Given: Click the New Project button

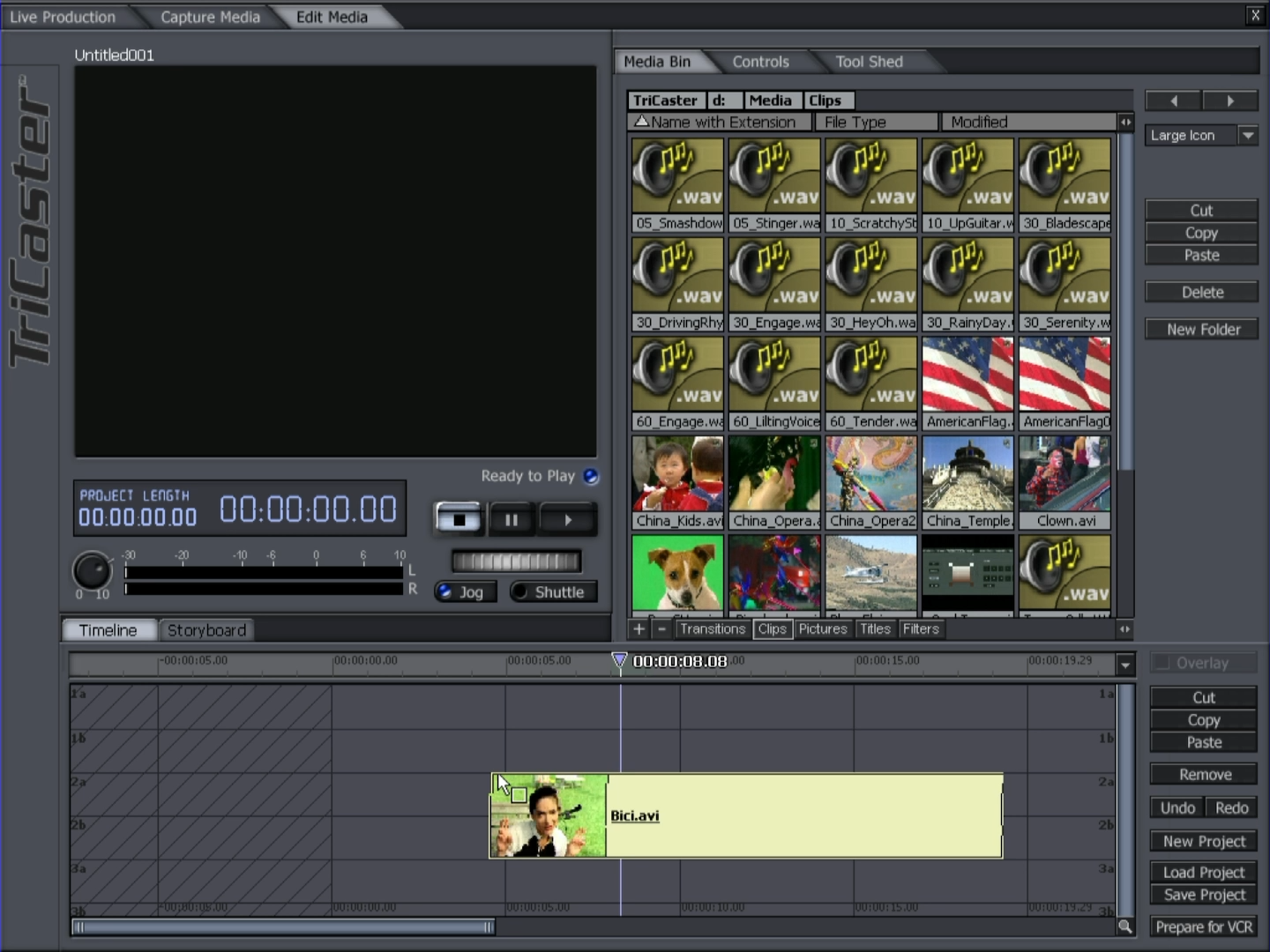Looking at the screenshot, I should pos(1204,841).
